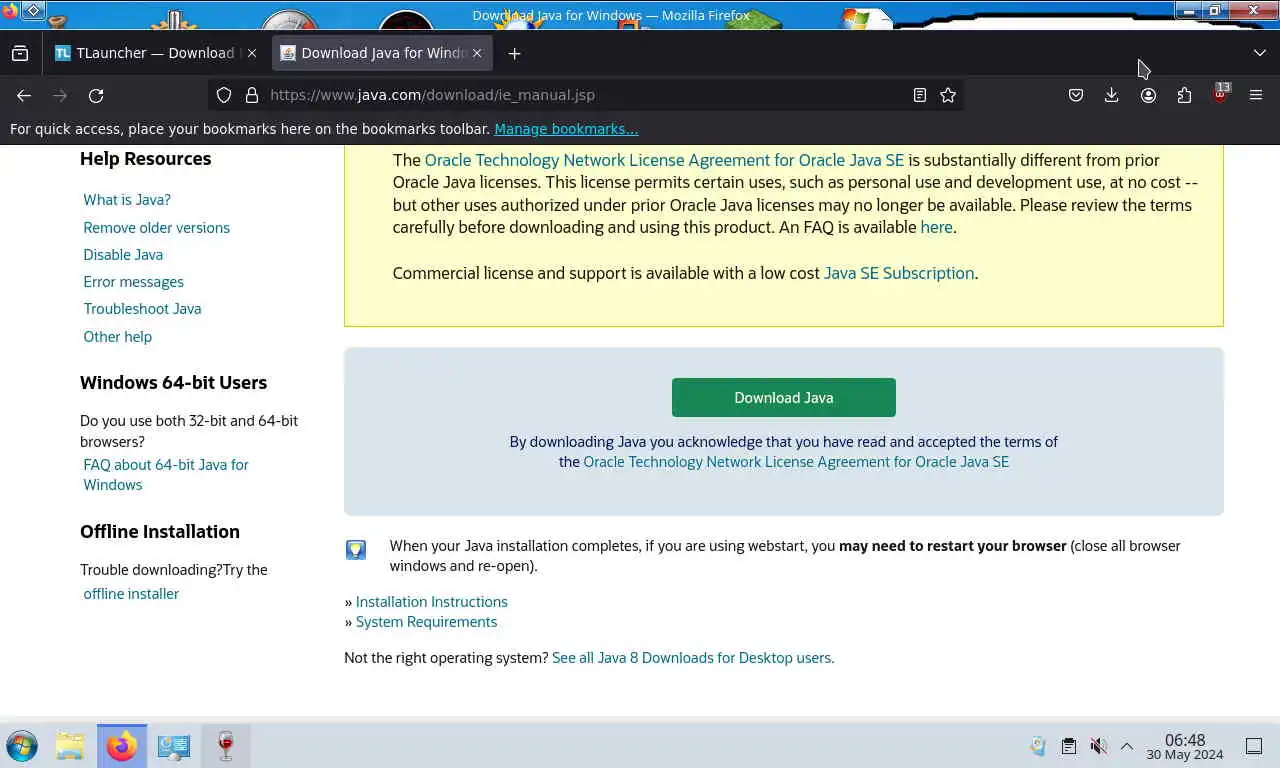Click the 'Windows 64-bit Users' heading

pyautogui.click(x=173, y=383)
